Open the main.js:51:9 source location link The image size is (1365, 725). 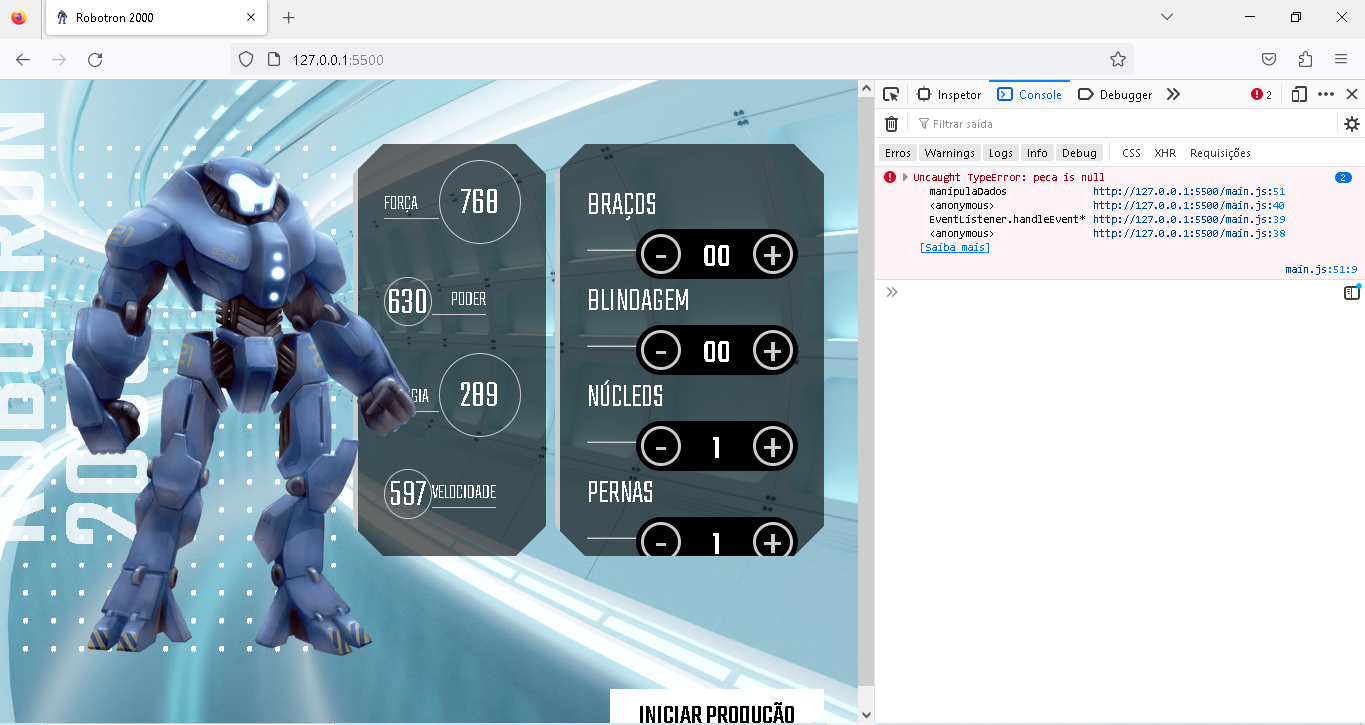coord(1321,269)
